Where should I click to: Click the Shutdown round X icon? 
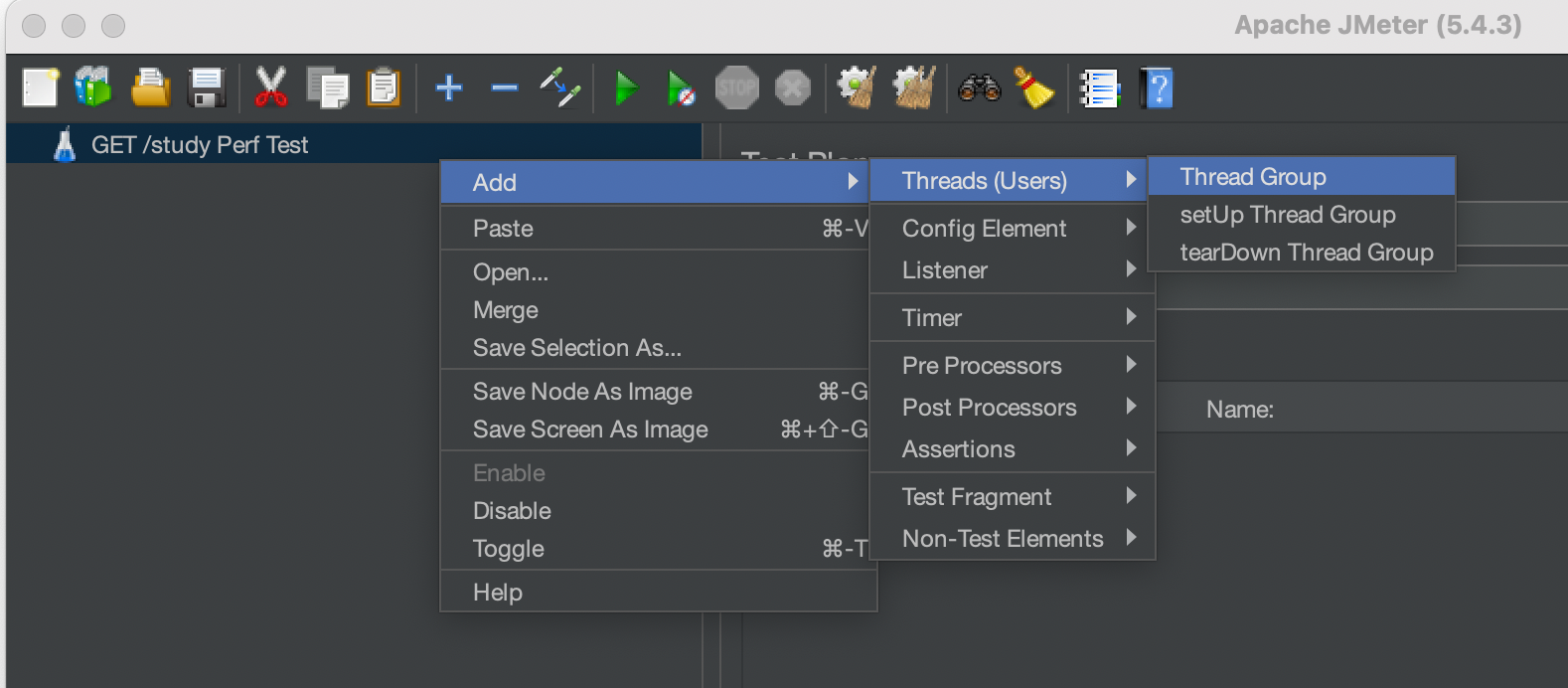(793, 87)
